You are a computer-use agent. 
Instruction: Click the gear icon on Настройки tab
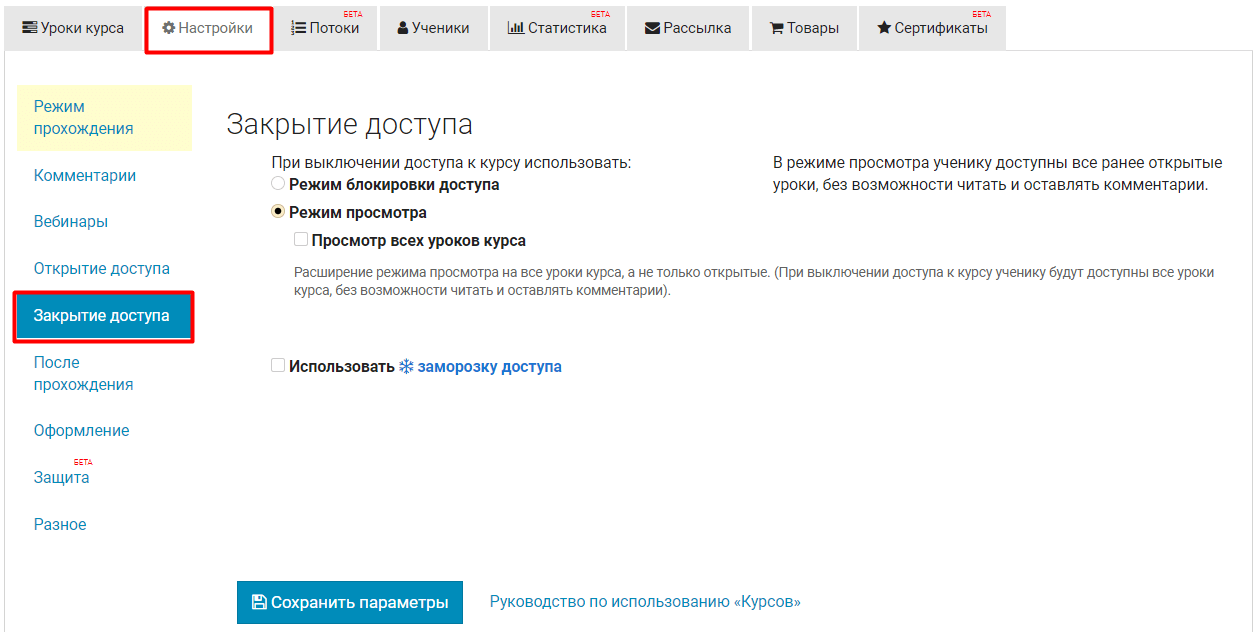pyautogui.click(x=169, y=28)
